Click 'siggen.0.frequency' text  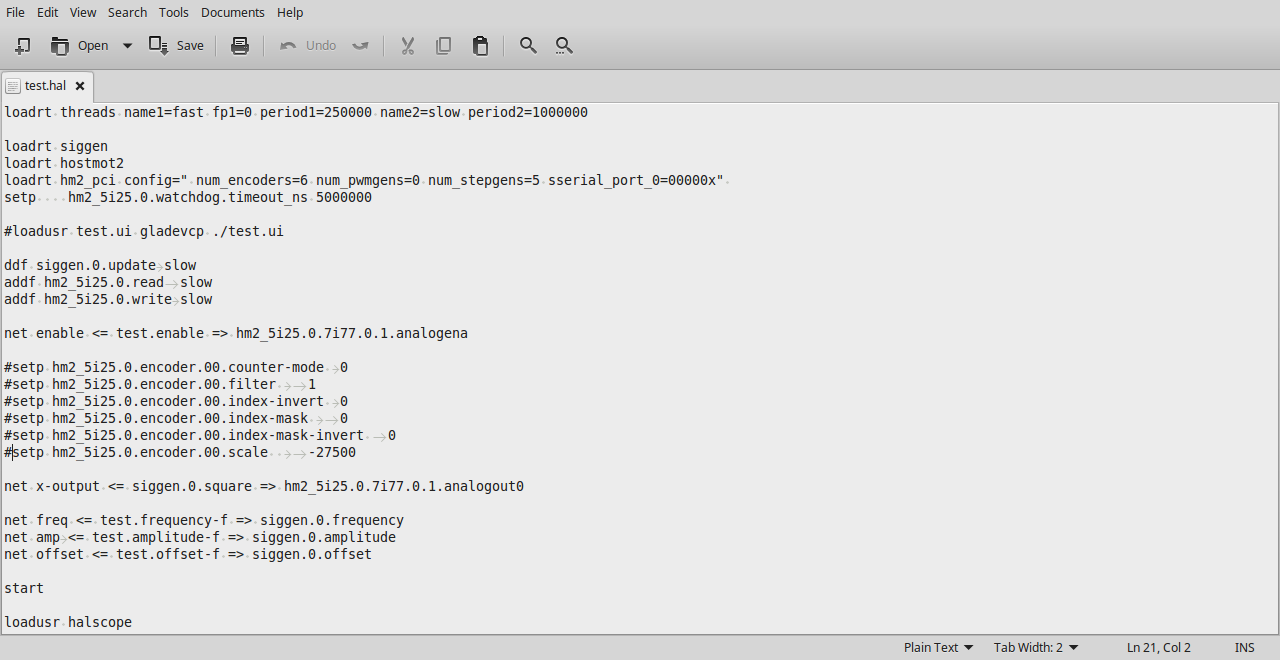click(x=332, y=520)
